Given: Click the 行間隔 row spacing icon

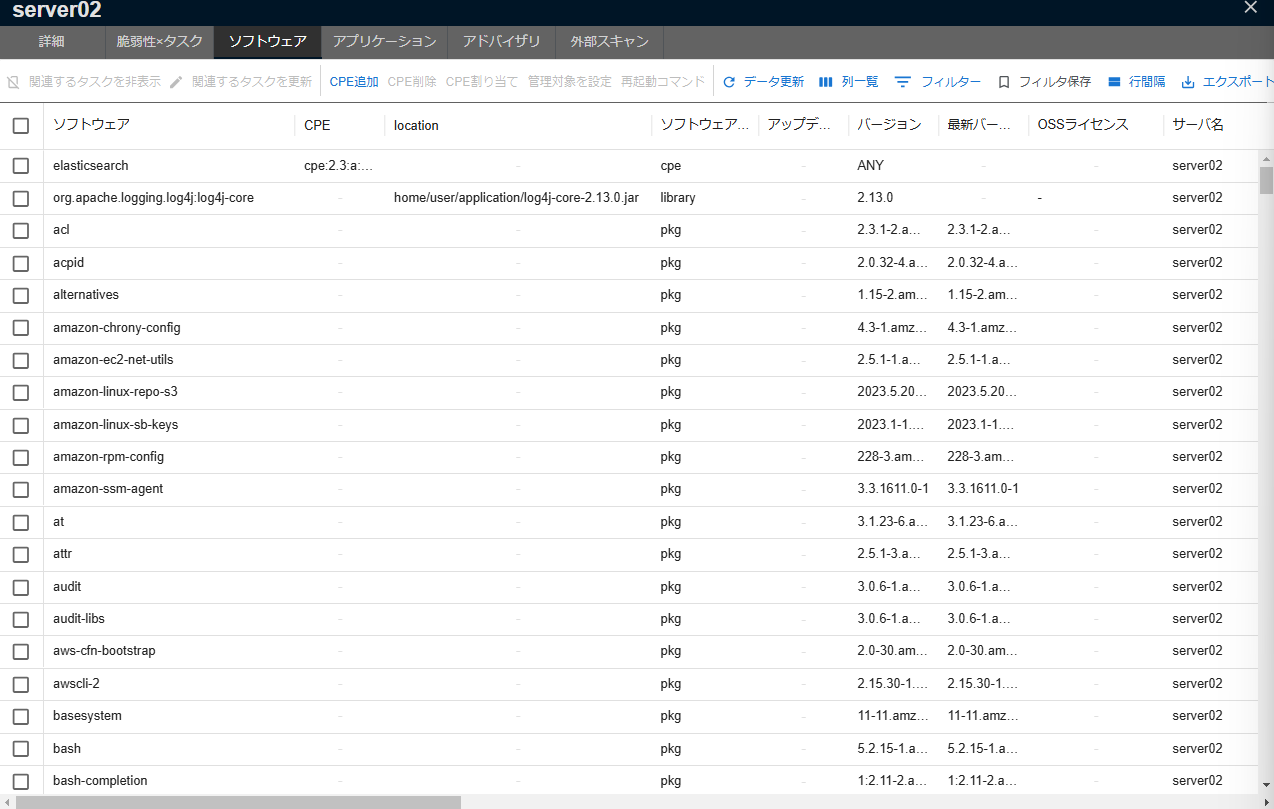Looking at the screenshot, I should click(1114, 82).
